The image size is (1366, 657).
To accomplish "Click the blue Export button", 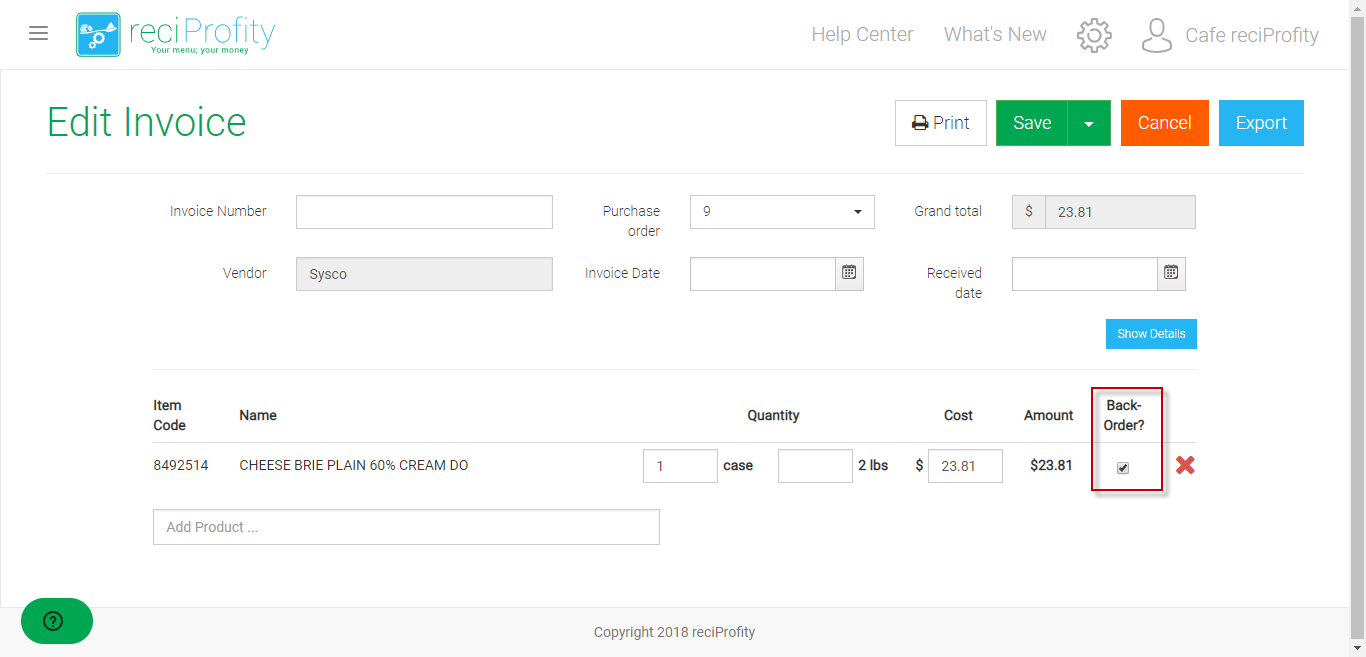I will [x=1260, y=123].
